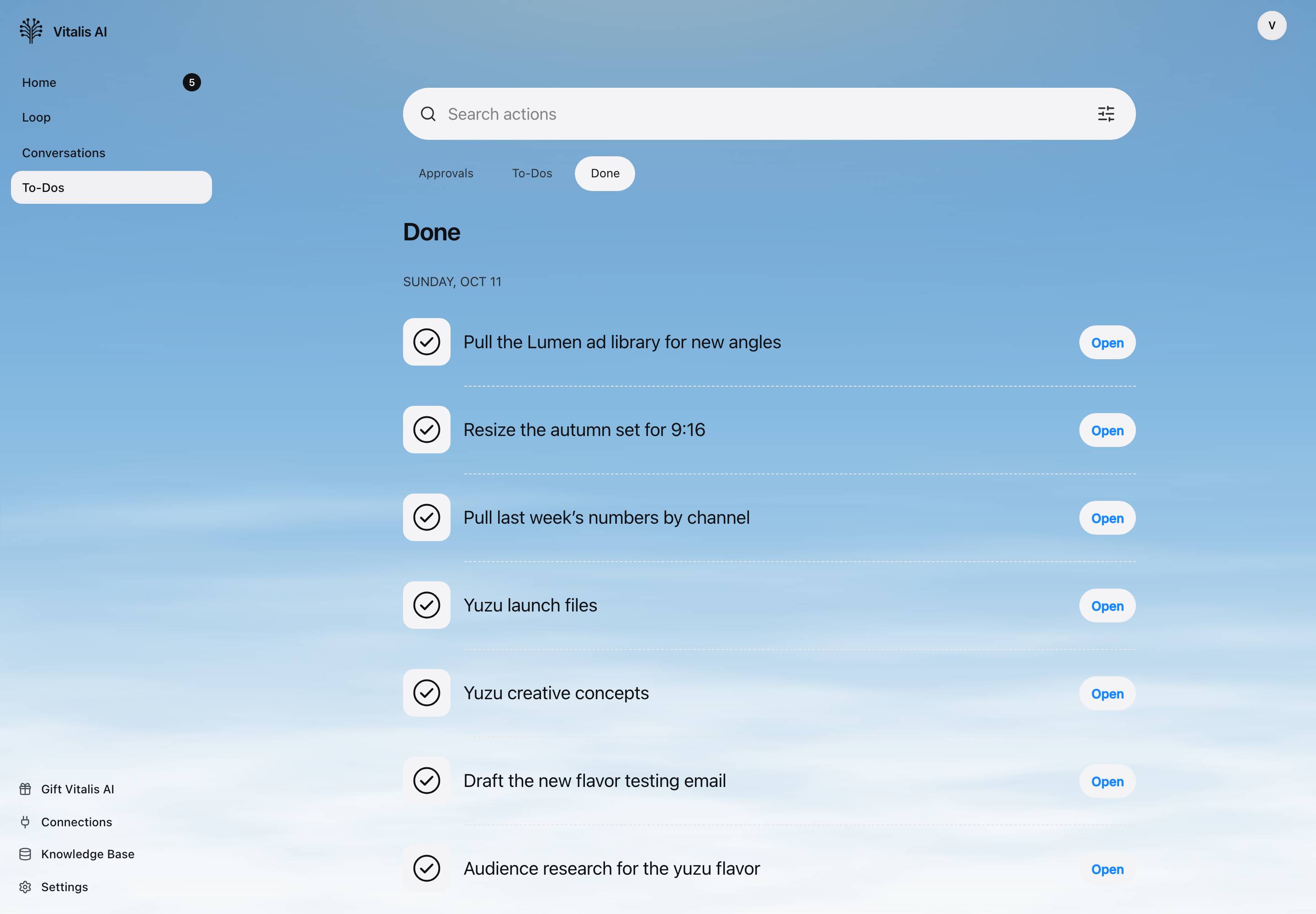Uncheck 'Draft the new flavor testing email'

click(x=427, y=780)
